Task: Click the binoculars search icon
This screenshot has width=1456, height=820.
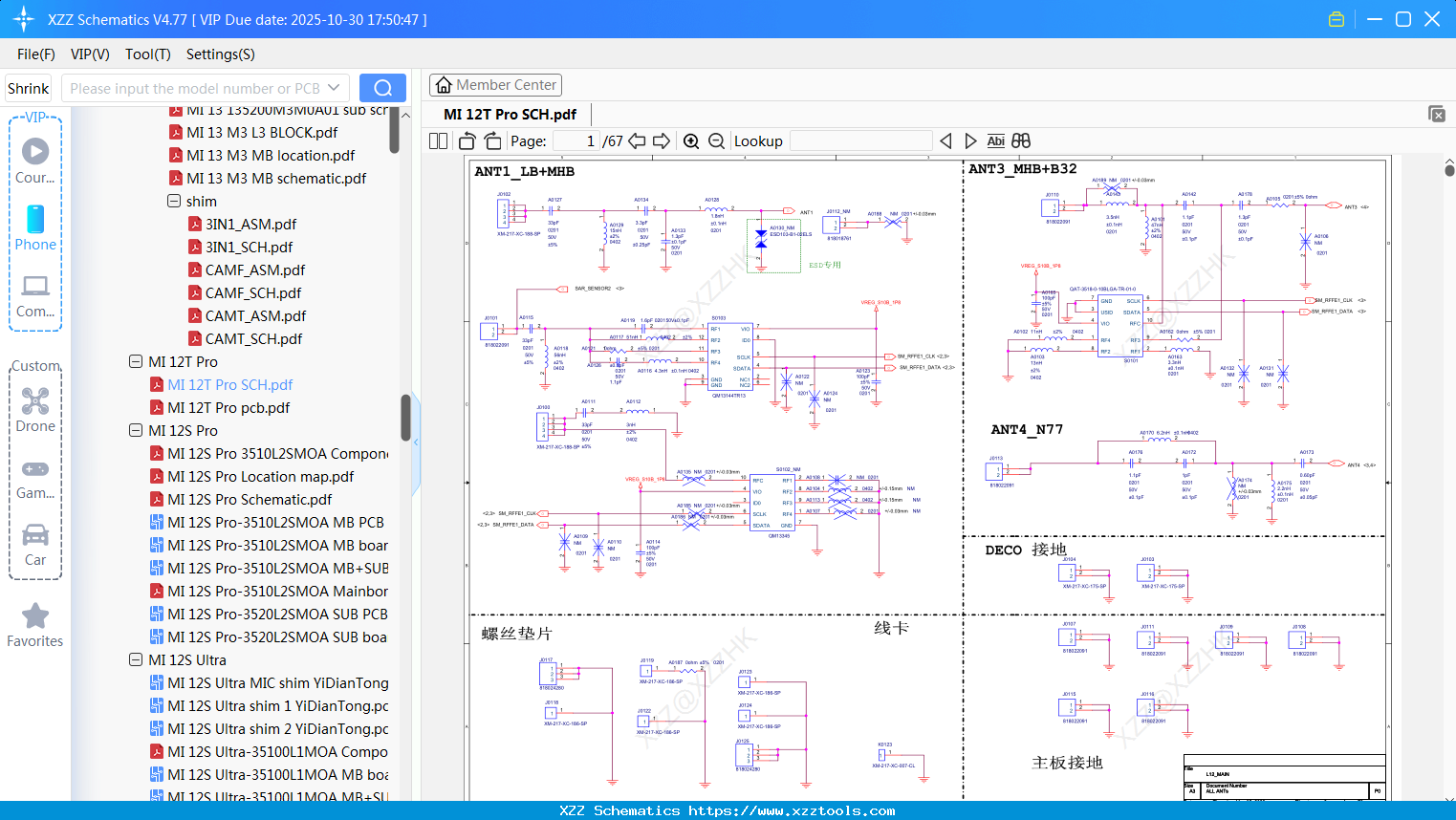Action: 1021,141
